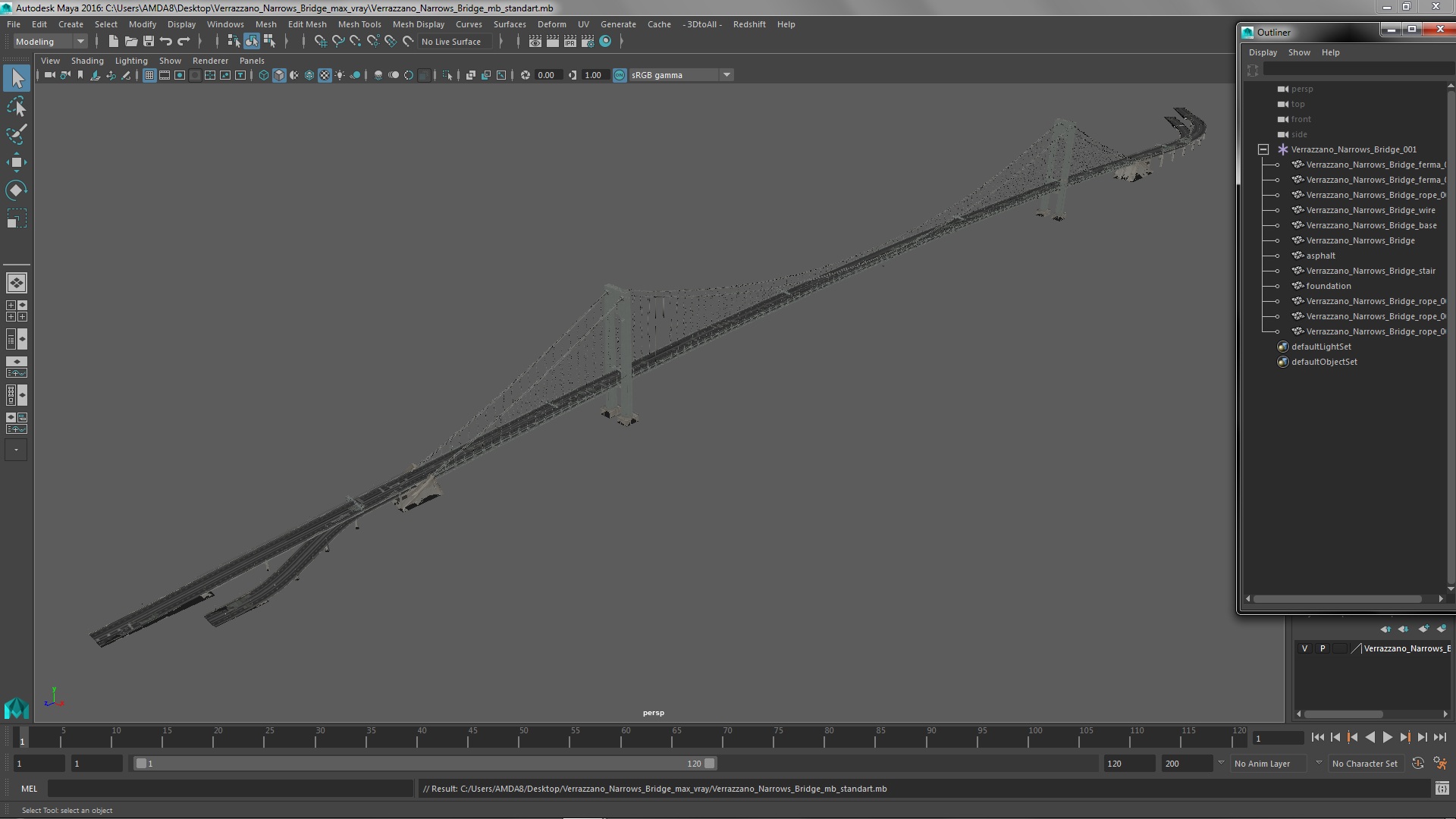Pick the Rotate tool
The height and width of the screenshot is (819, 1456).
click(x=16, y=190)
